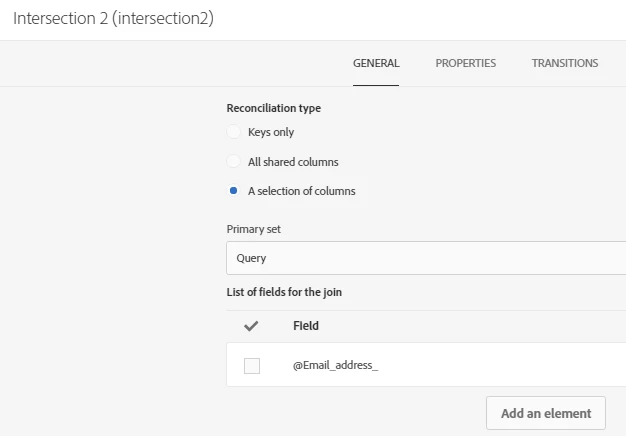The image size is (626, 436).
Task: Click the All shared columns label text
Action: coord(293,162)
